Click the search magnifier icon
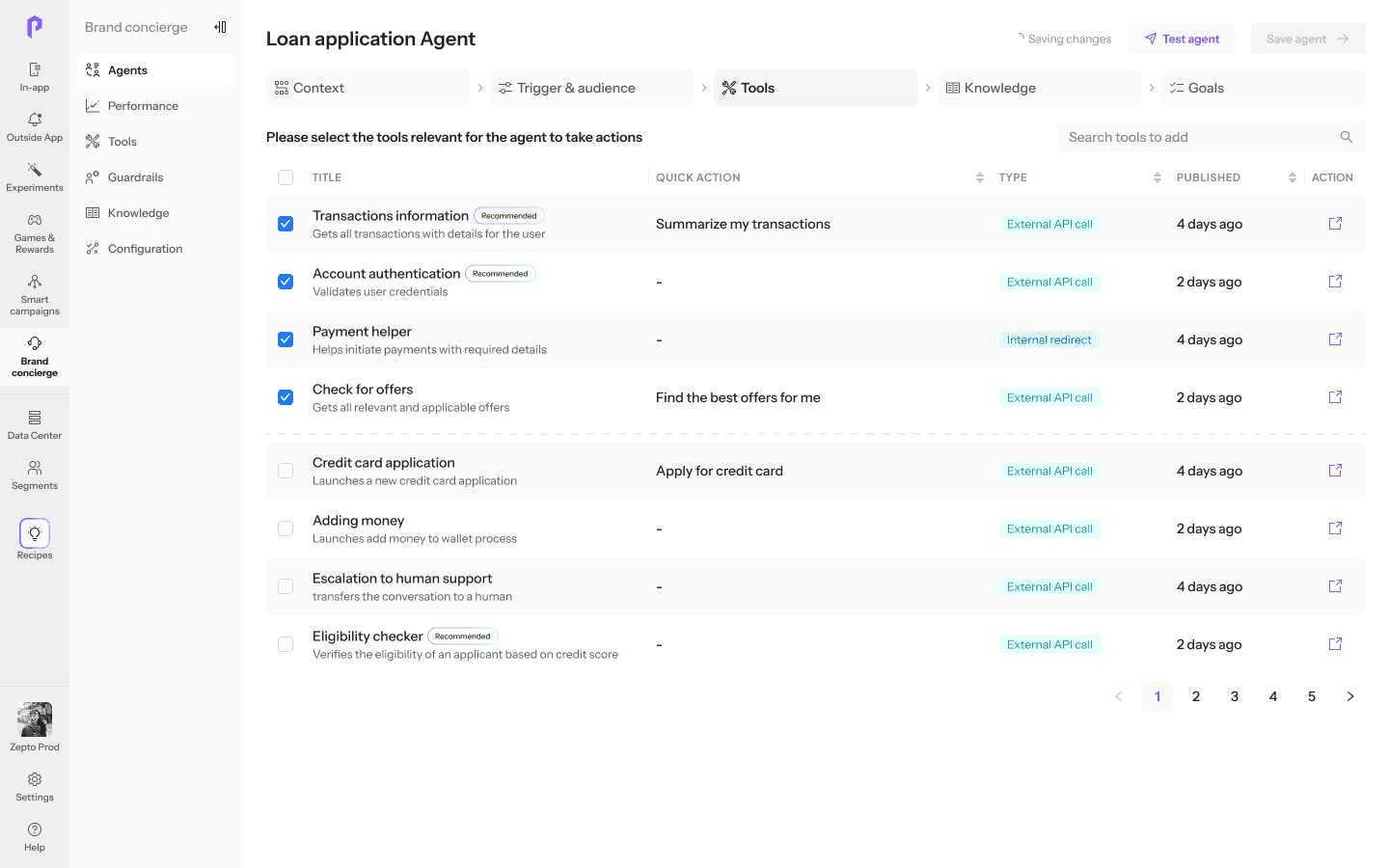1389x868 pixels. tap(1347, 137)
